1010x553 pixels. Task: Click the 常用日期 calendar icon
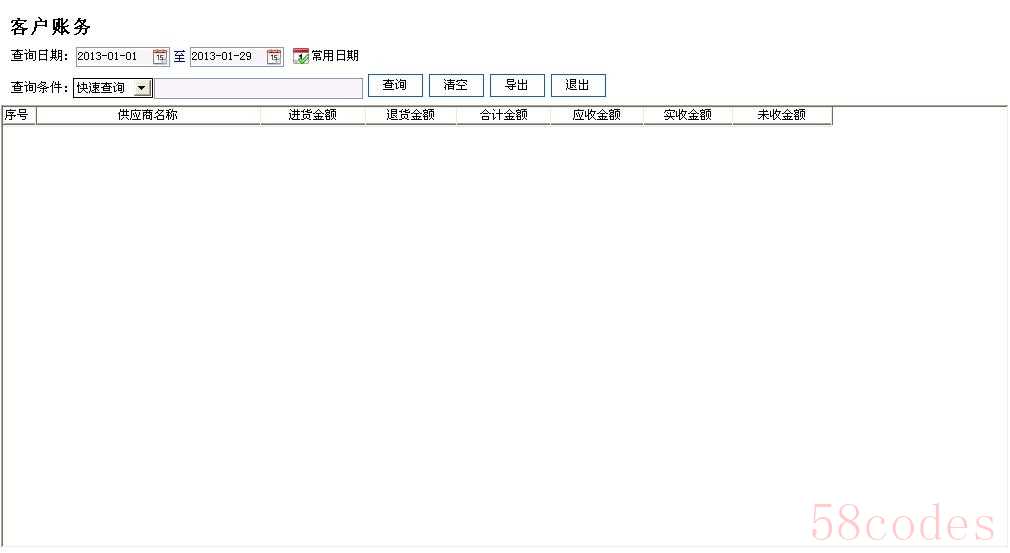click(300, 56)
